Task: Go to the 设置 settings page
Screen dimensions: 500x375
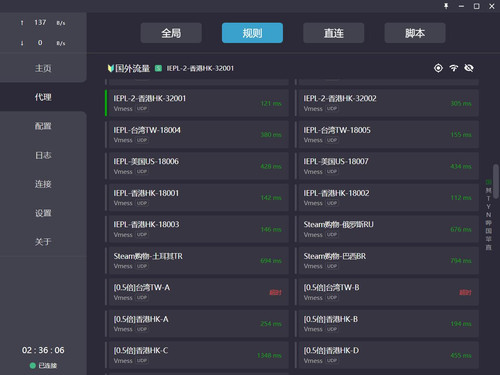Action: point(43,213)
